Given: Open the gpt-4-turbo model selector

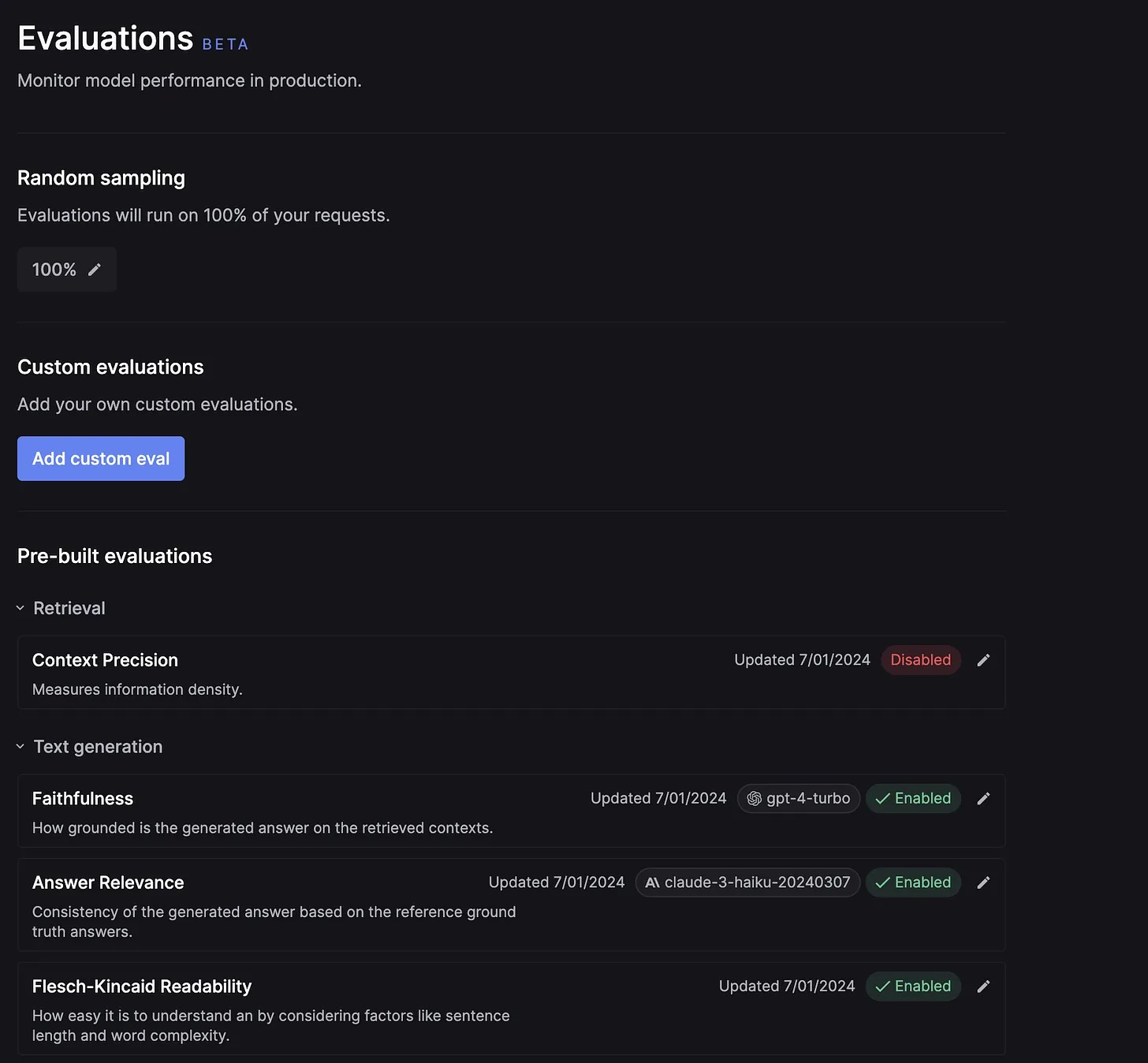Looking at the screenshot, I should (798, 798).
